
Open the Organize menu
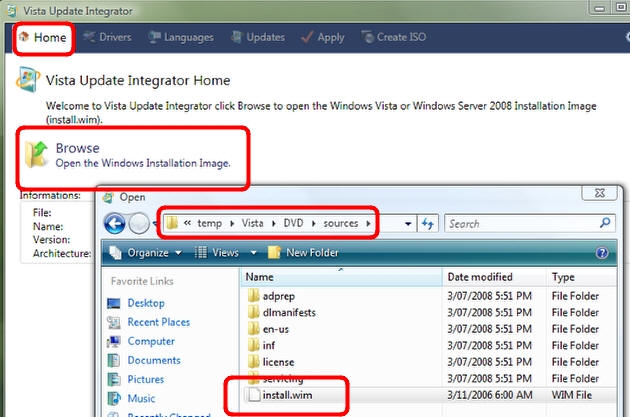146,253
